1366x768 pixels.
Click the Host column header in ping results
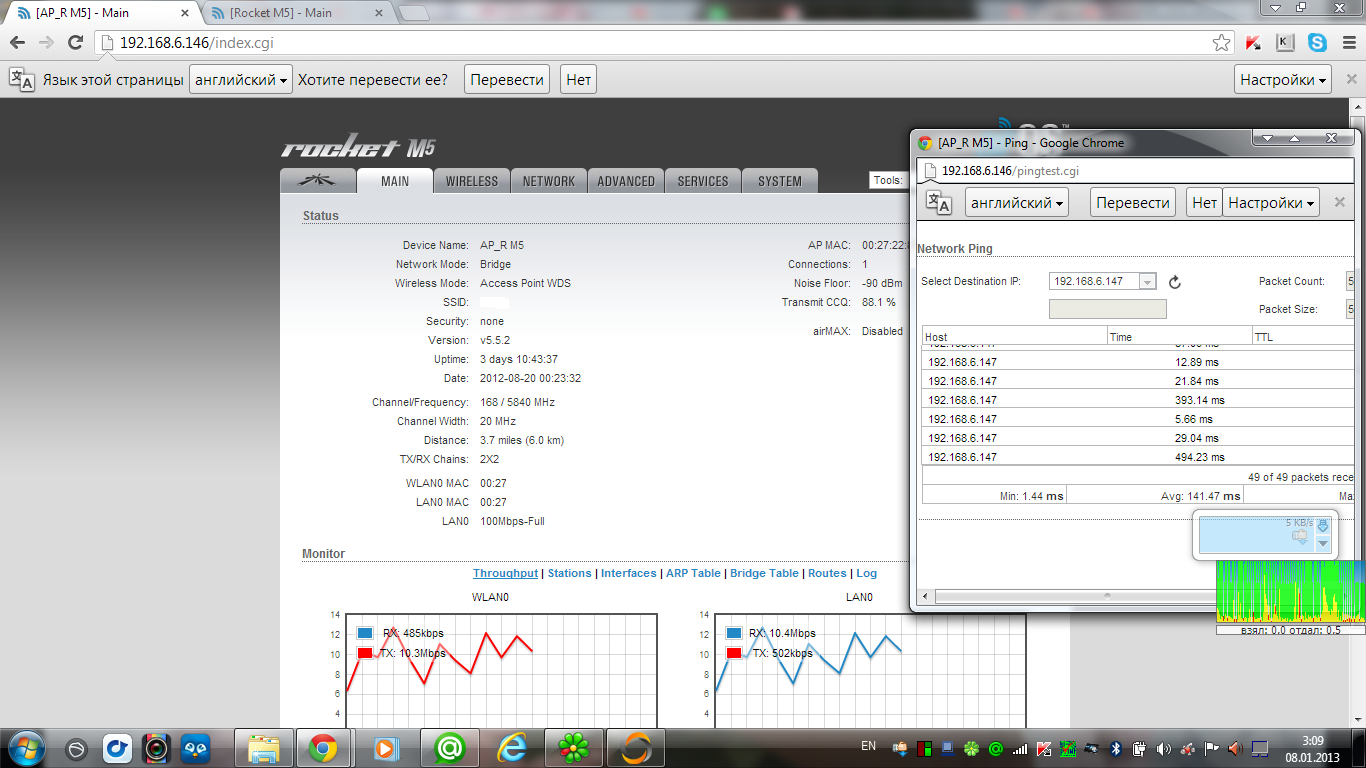coord(1014,337)
